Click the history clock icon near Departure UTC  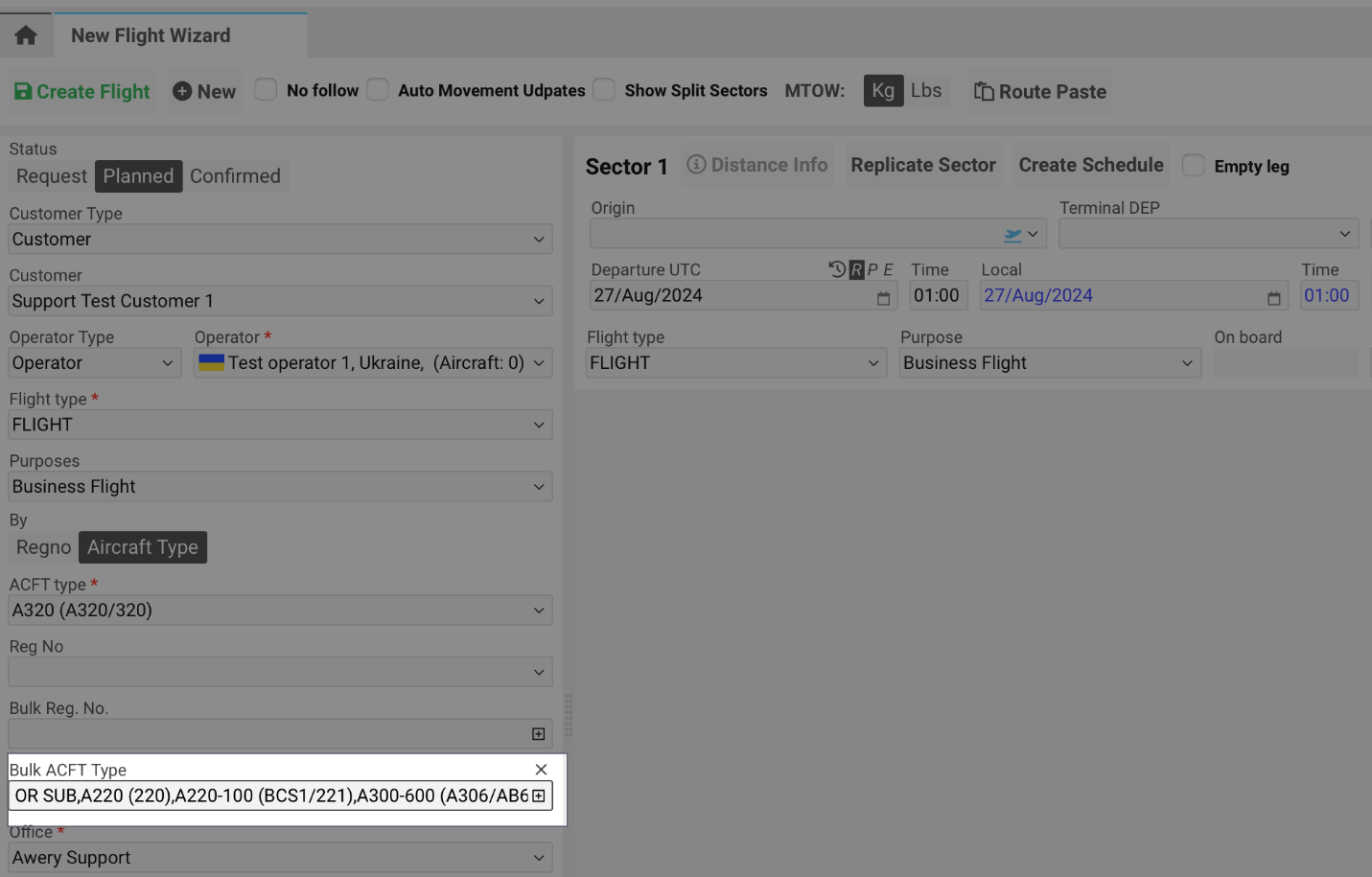(836, 269)
